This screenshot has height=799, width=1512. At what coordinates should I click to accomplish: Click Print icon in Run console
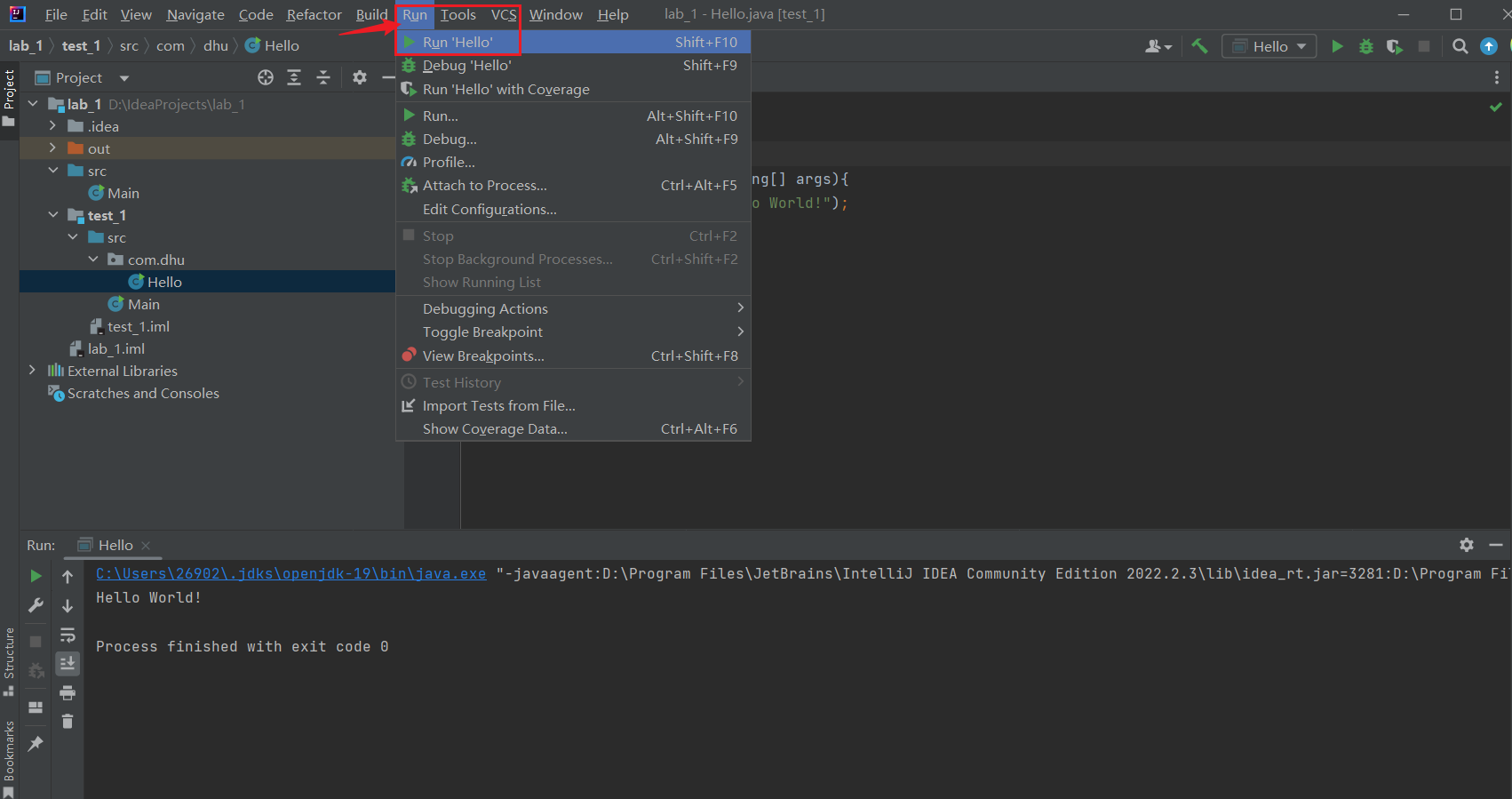click(68, 693)
